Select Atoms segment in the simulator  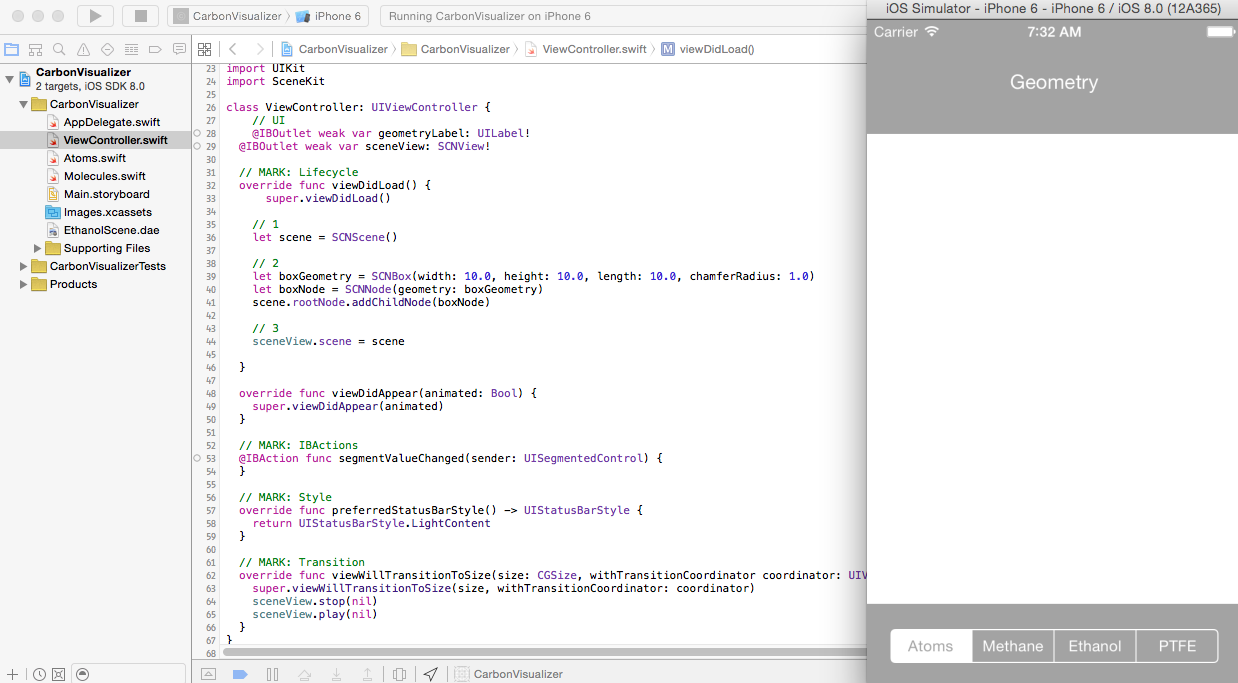click(x=931, y=646)
